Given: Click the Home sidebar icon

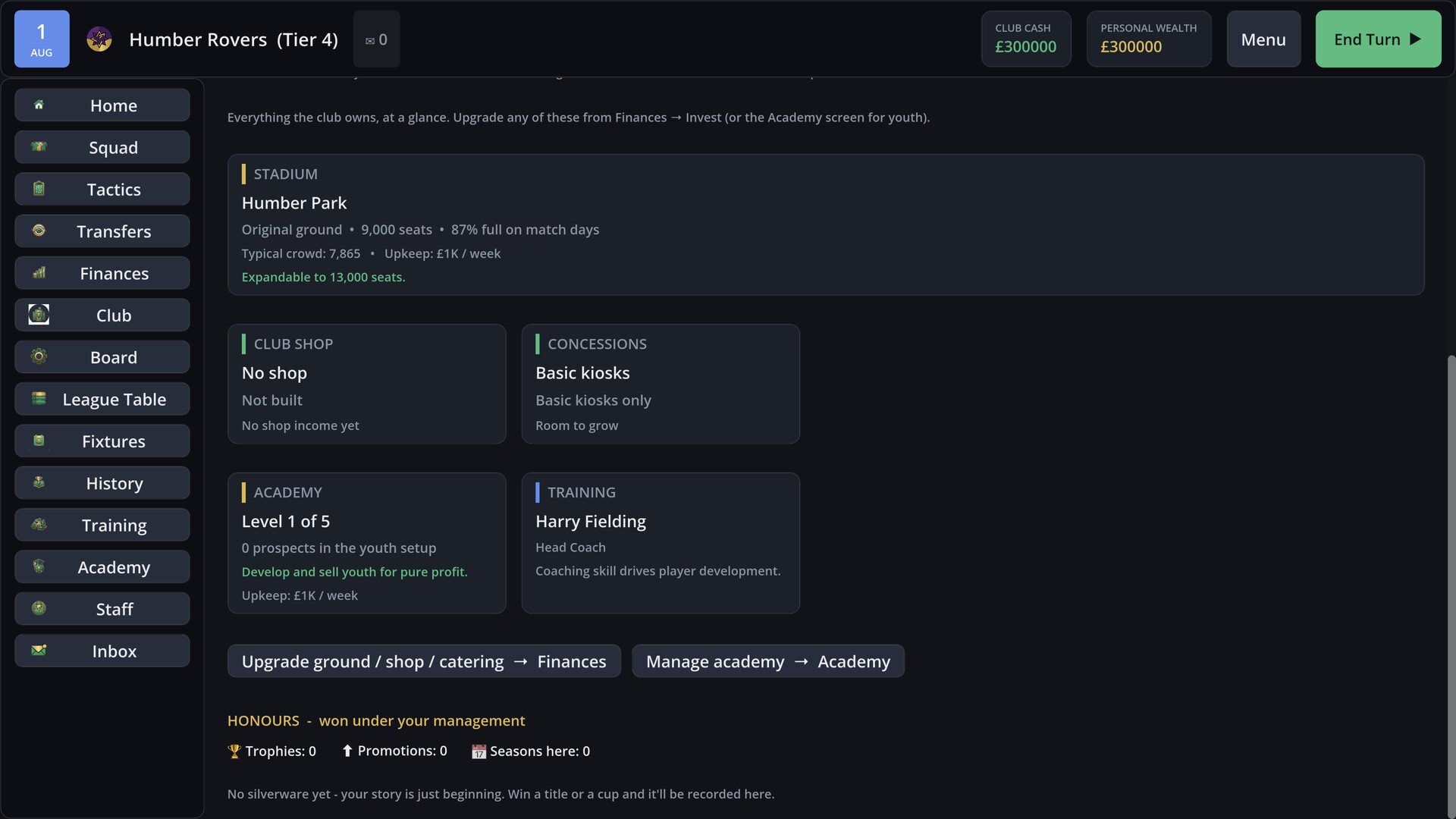Looking at the screenshot, I should pyautogui.click(x=39, y=105).
